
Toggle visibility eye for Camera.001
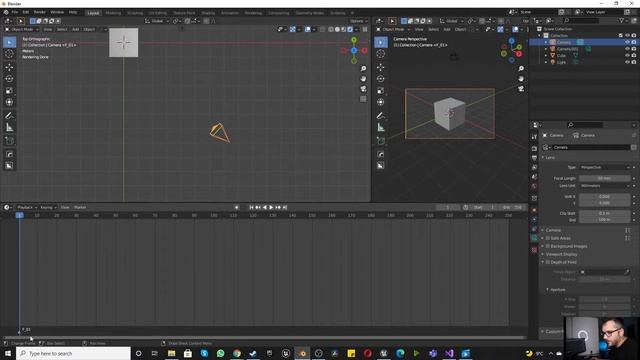(x=627, y=49)
